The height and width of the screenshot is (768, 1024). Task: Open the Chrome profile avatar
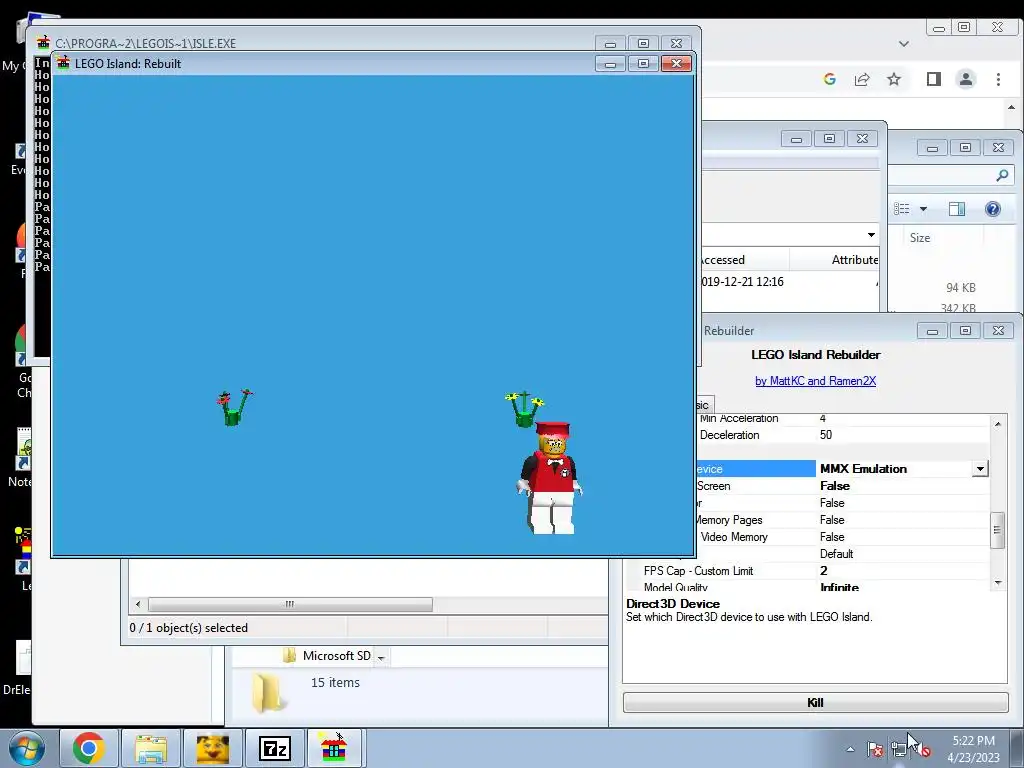coord(966,79)
